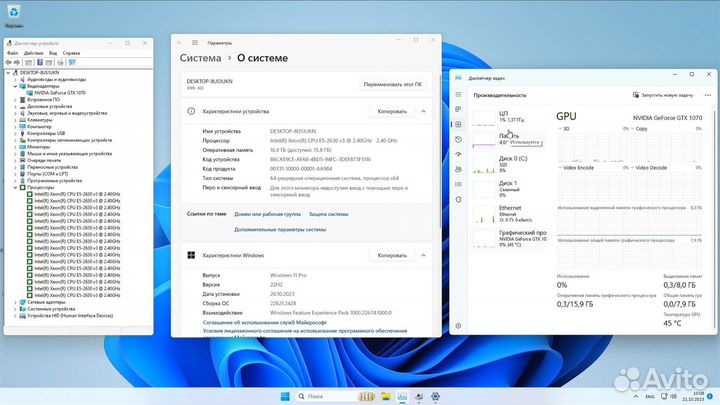Screen dimensions: 720x405
Task: Click Back arrow in Settings window
Action: point(180,43)
